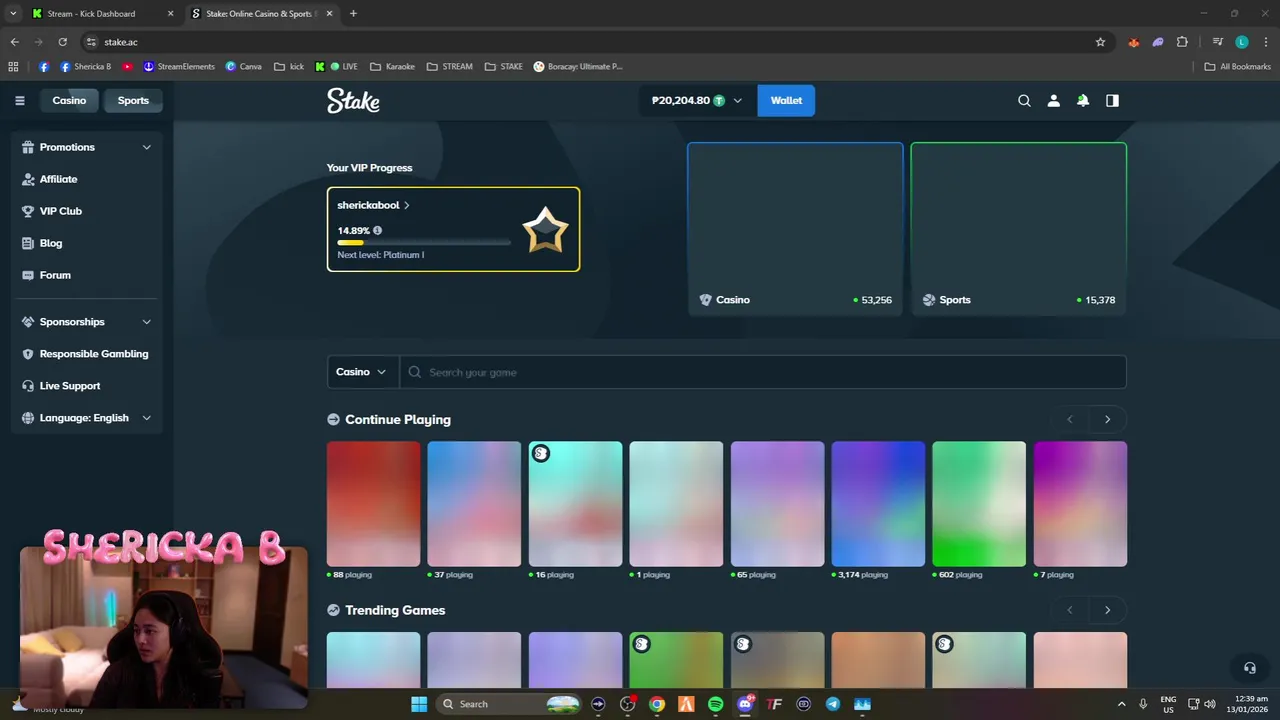Open the game thumbnail with 602 playing
Viewport: 1280px width, 720px height.
pos(979,504)
